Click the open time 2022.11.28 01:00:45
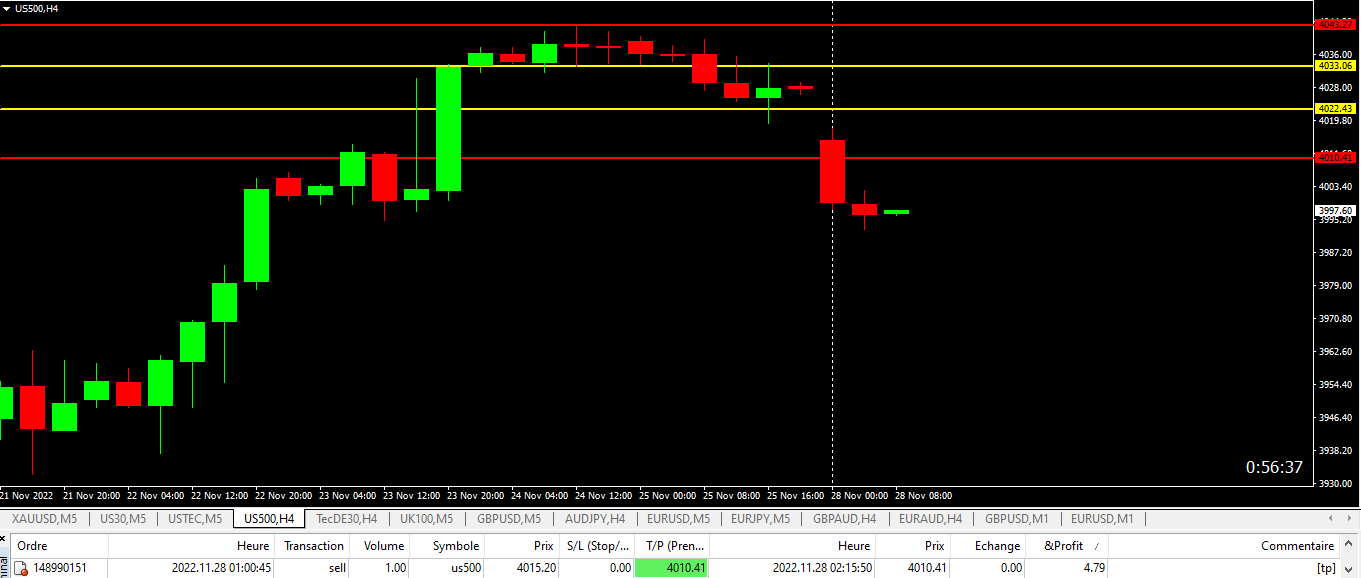This screenshot has height=578, width=1361. coord(221,568)
